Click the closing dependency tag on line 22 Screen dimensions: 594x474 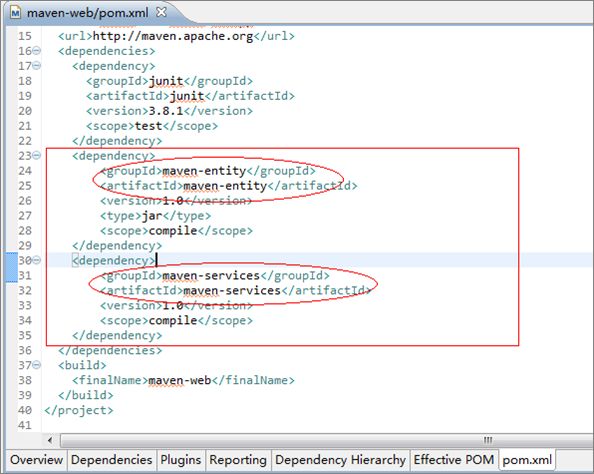point(117,141)
